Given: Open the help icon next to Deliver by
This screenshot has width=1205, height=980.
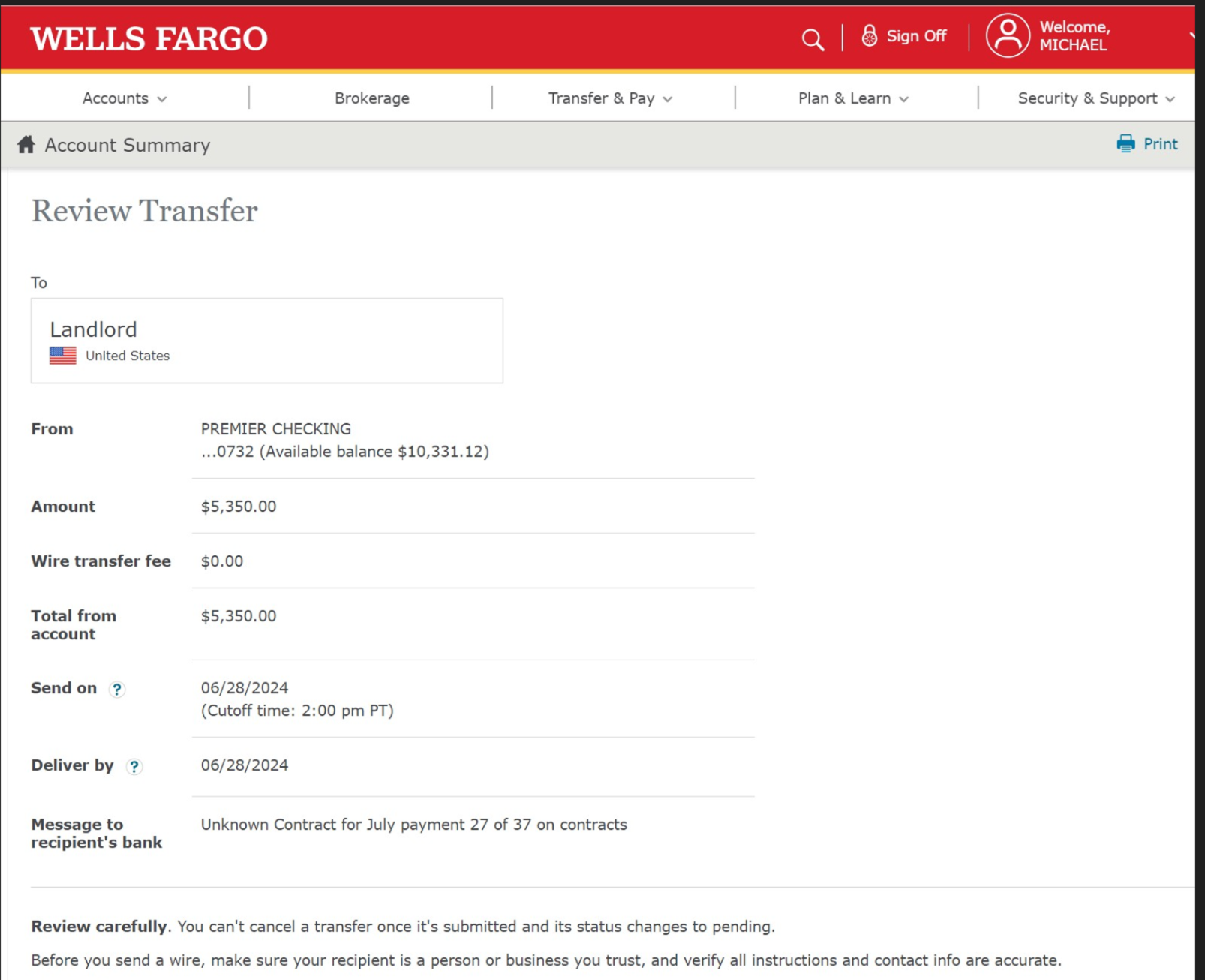Looking at the screenshot, I should pyautogui.click(x=135, y=767).
